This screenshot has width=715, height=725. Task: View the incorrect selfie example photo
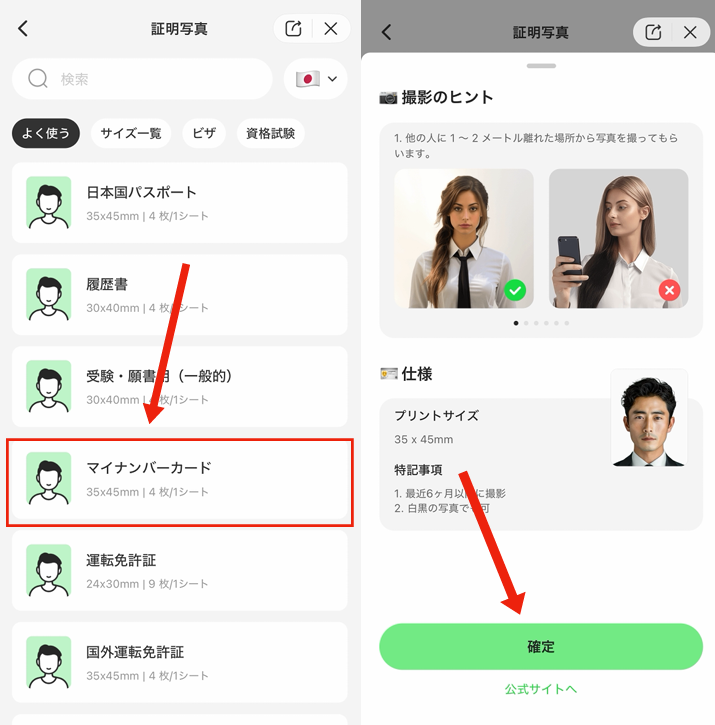pyautogui.click(x=618, y=239)
